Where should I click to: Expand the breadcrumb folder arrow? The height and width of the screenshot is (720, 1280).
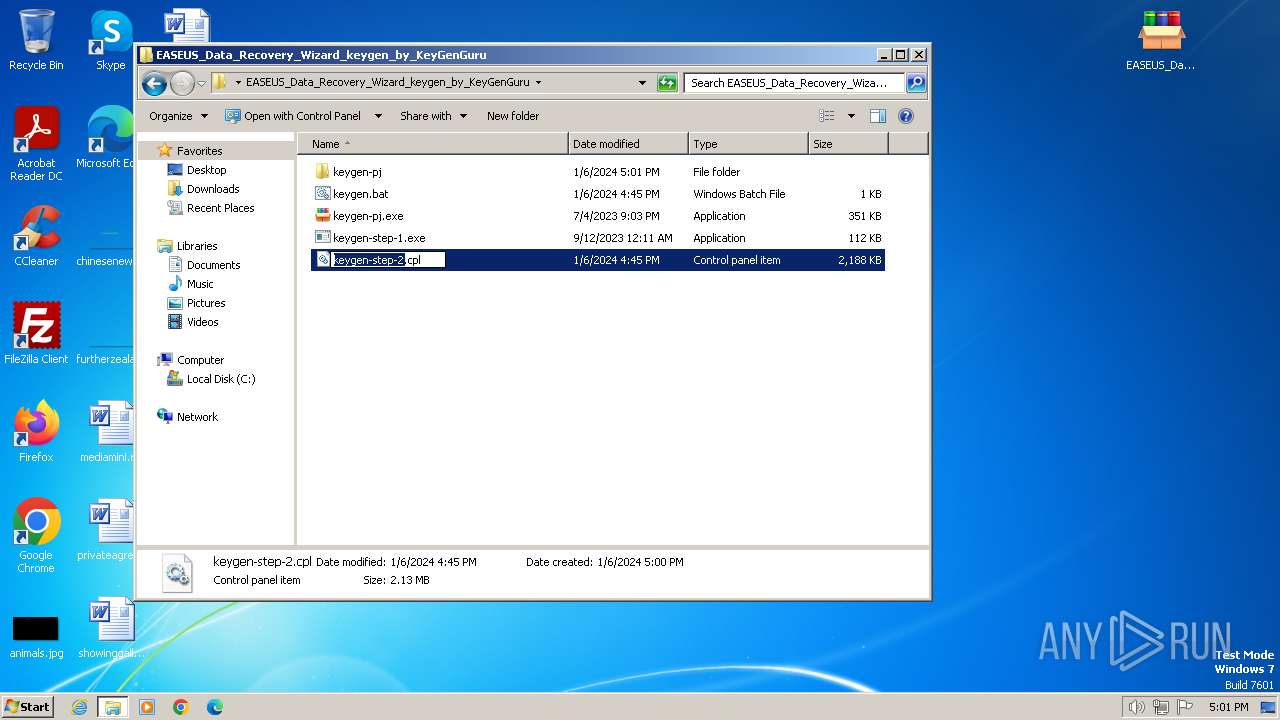[538, 83]
